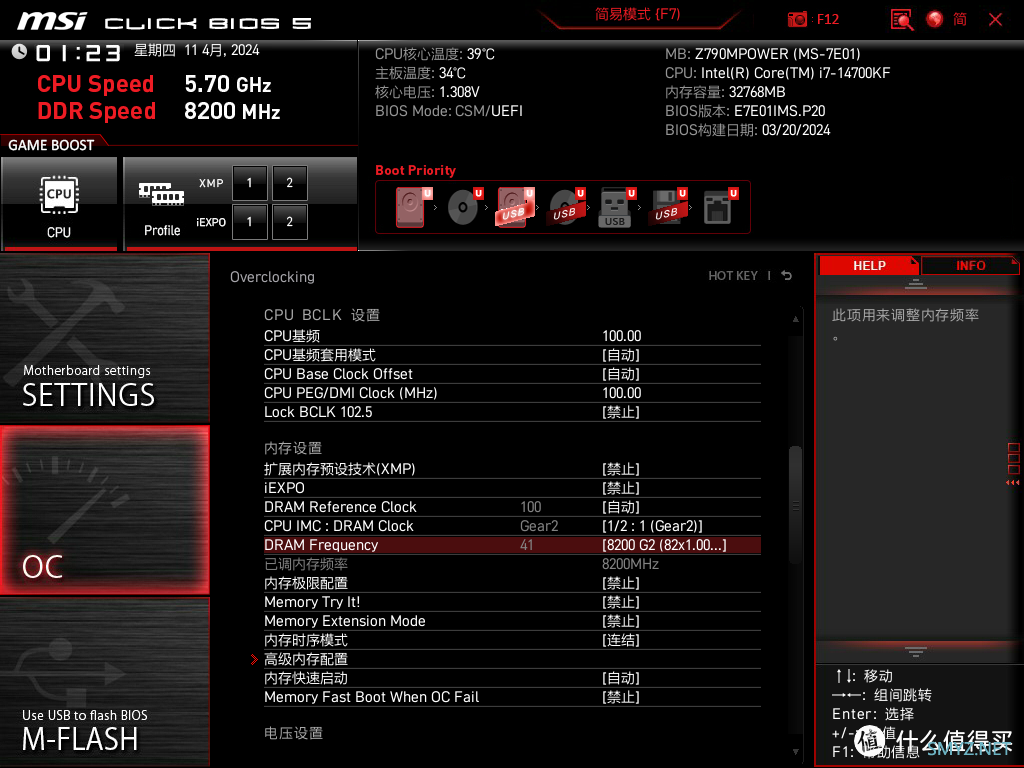Open CPU IMC : DRAM Clock value
The height and width of the screenshot is (768, 1024).
pyautogui.click(x=652, y=526)
